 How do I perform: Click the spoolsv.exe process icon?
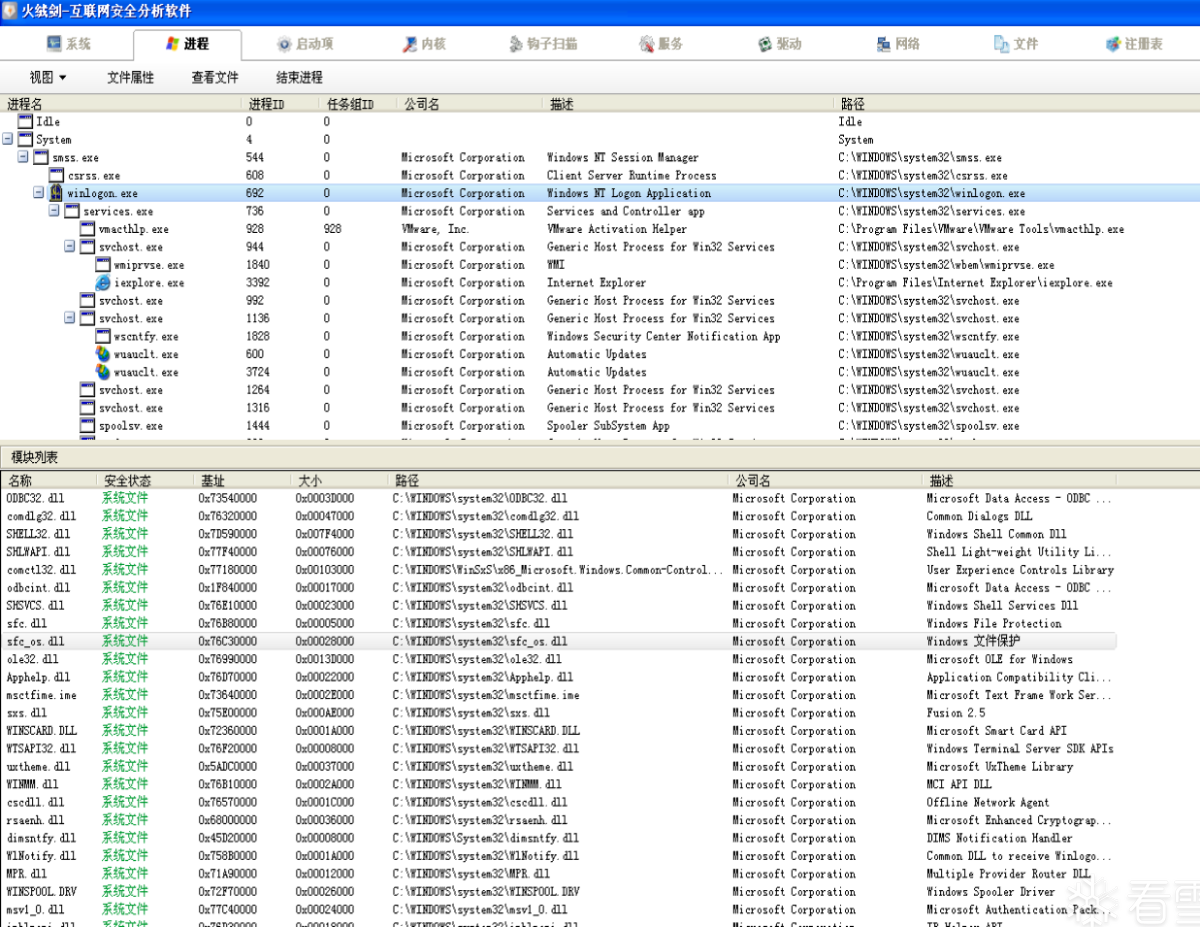(88, 426)
